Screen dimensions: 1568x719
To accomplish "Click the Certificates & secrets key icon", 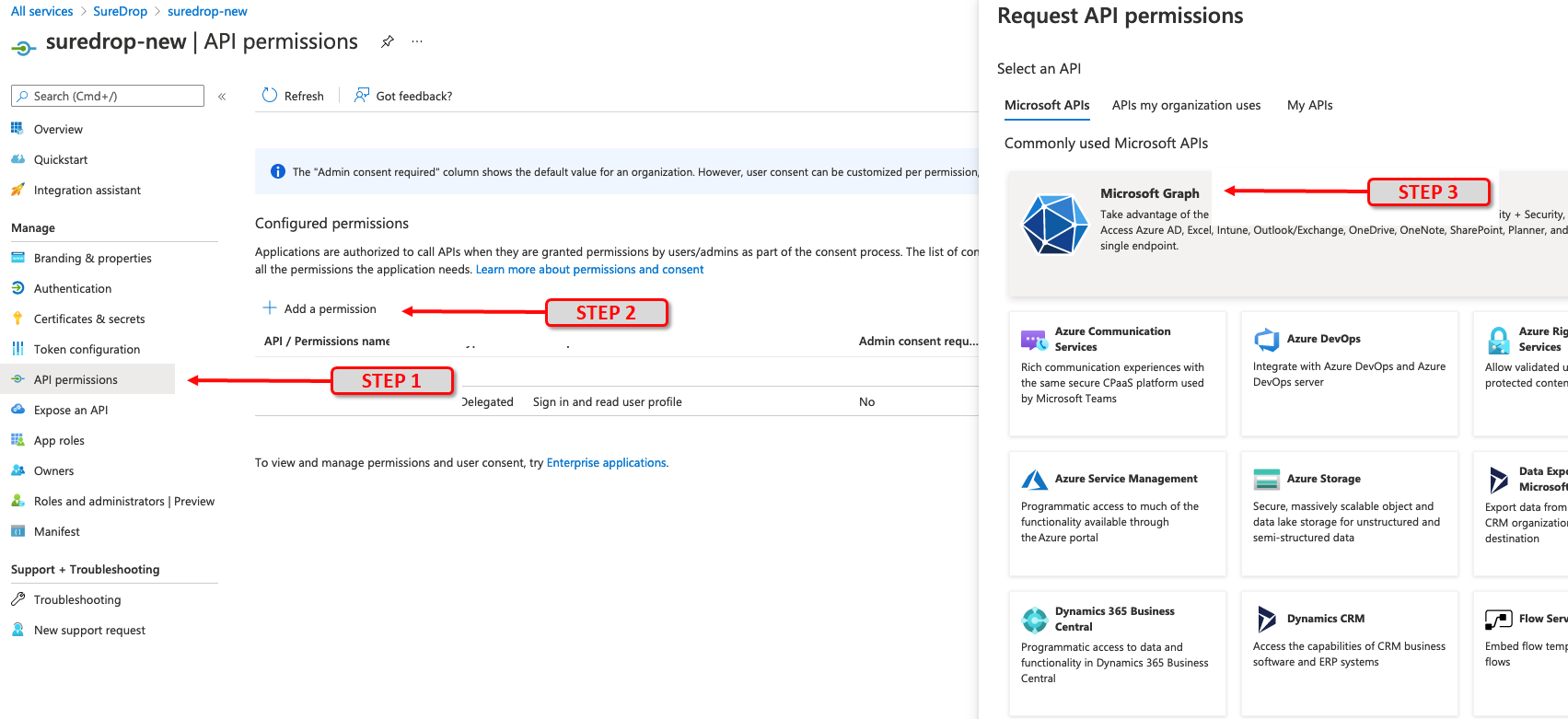I will 17,319.
